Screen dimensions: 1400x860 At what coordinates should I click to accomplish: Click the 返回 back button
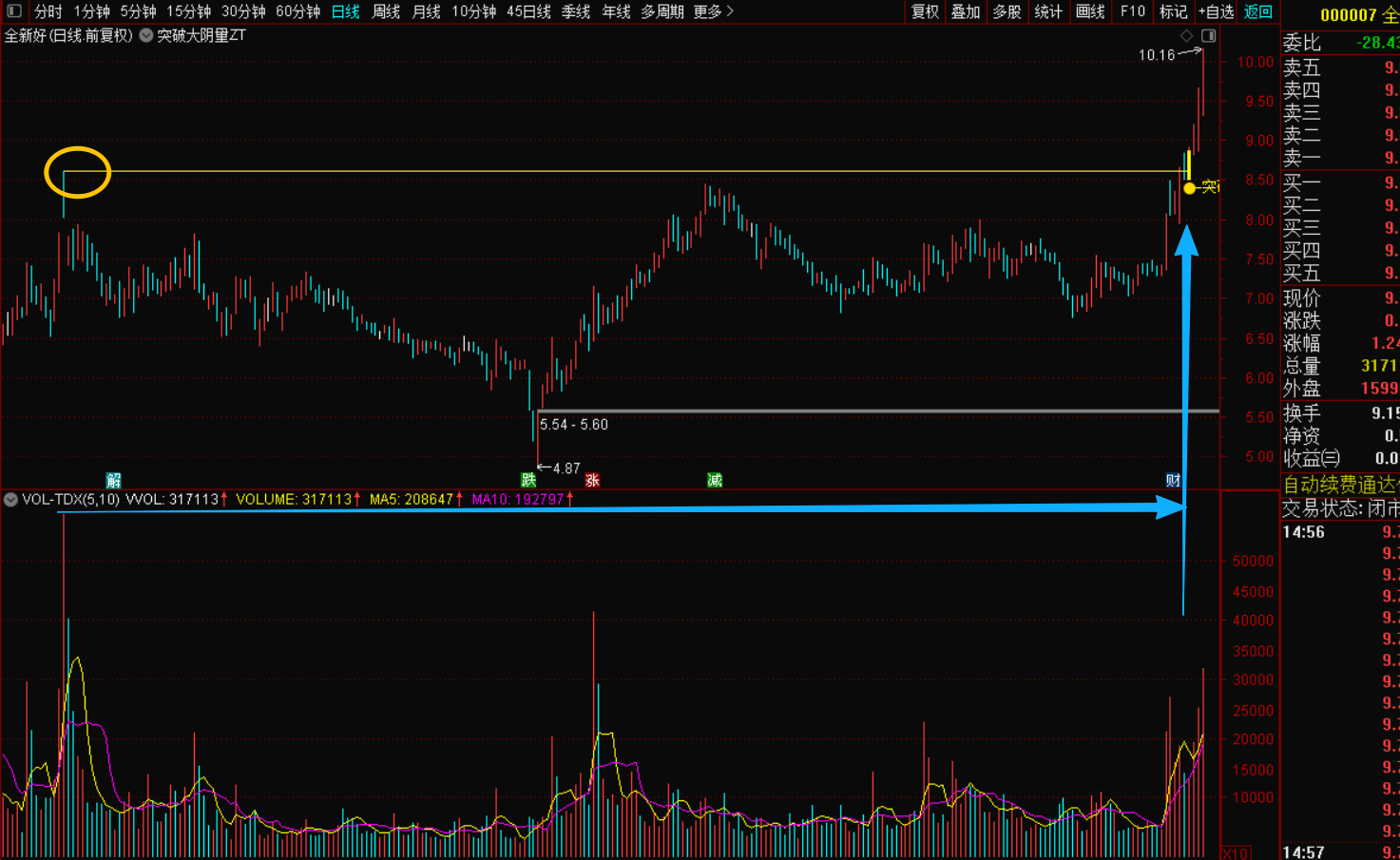click(x=1257, y=11)
